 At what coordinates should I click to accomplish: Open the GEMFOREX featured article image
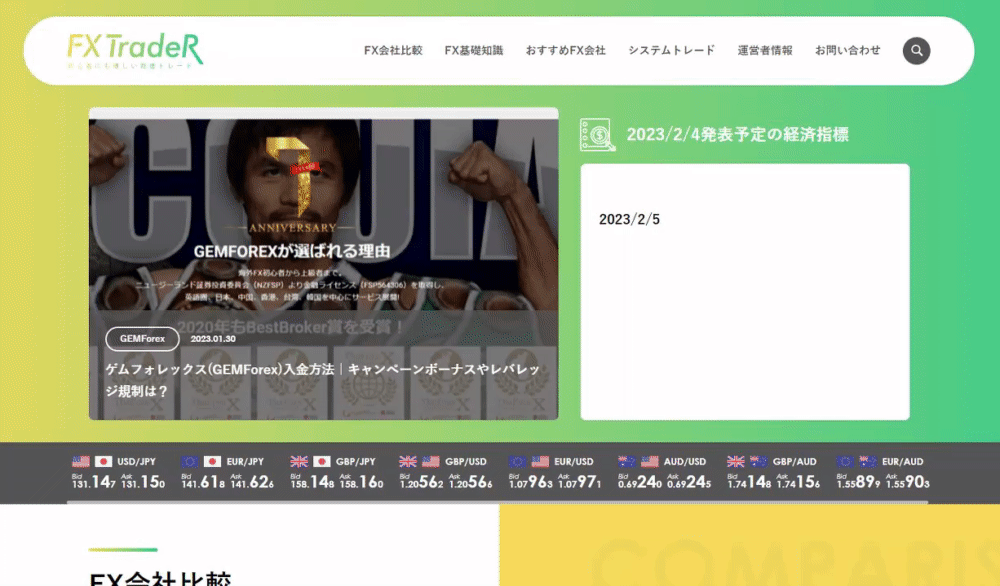323,263
